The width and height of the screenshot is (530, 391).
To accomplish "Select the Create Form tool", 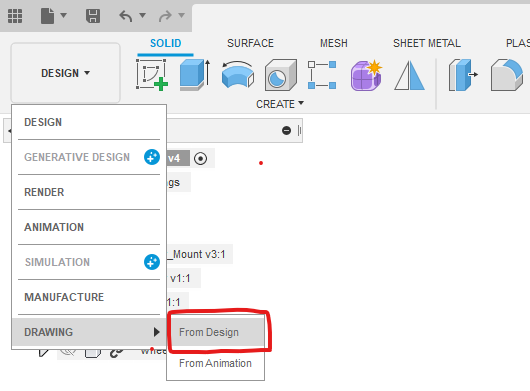I will click(366, 75).
